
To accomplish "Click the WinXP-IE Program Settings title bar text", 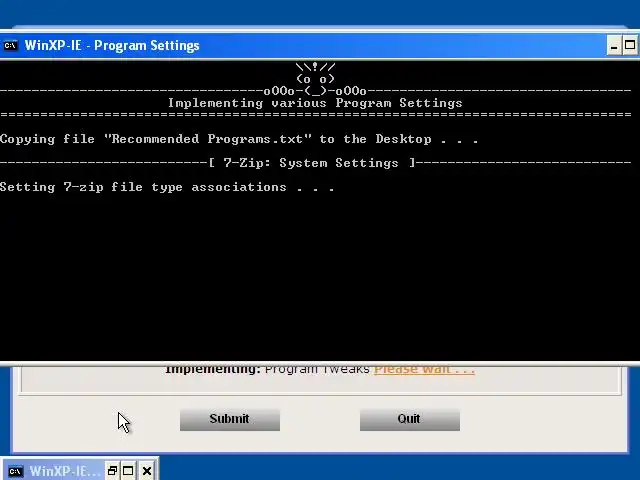I will 112,45.
